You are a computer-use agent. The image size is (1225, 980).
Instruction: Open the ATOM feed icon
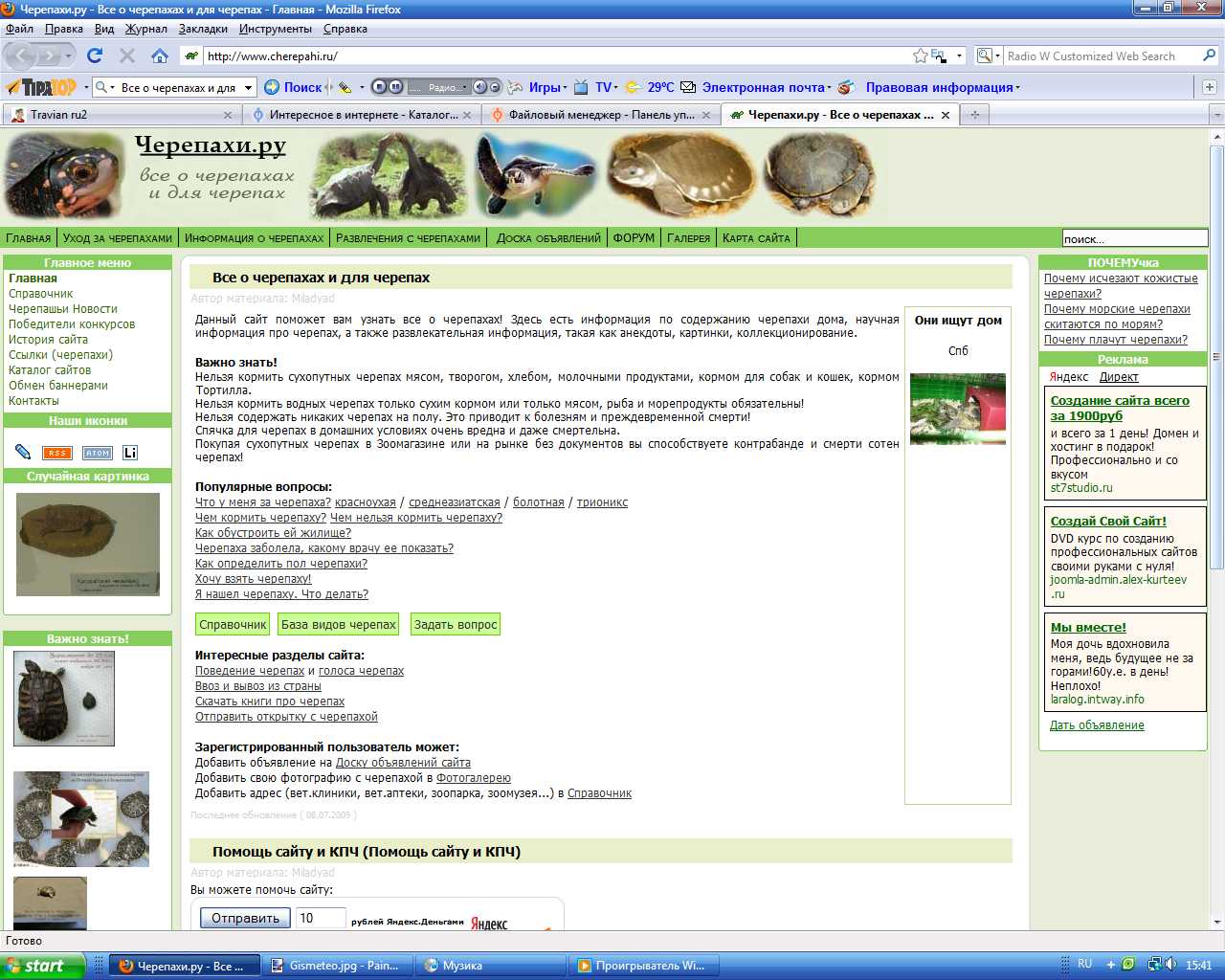[98, 453]
